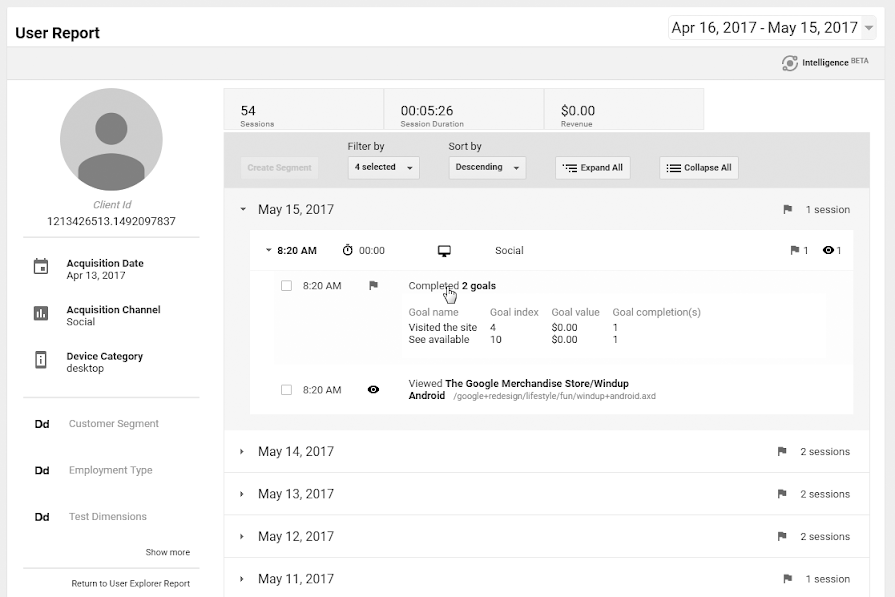
Task: Tick the checkbox for Completed 2 goals
Action: (287, 285)
